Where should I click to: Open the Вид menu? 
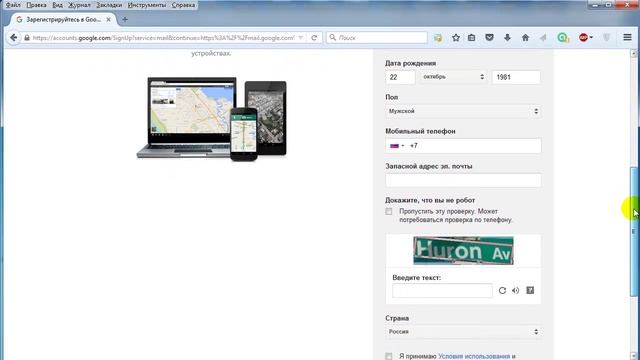(x=58, y=5)
